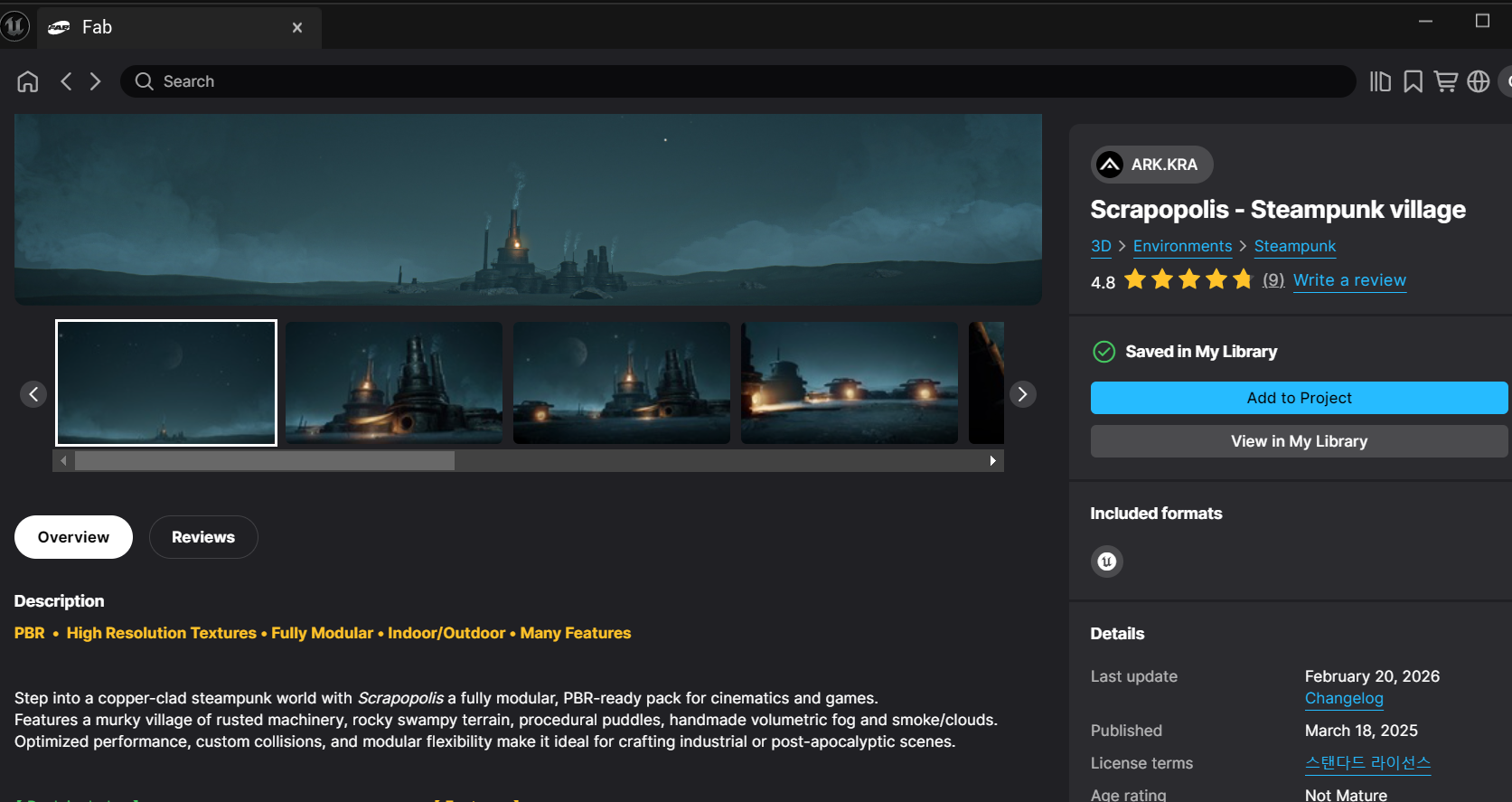Click scrollbar right arrow under gallery
This screenshot has height=802, width=1512.
(993, 461)
